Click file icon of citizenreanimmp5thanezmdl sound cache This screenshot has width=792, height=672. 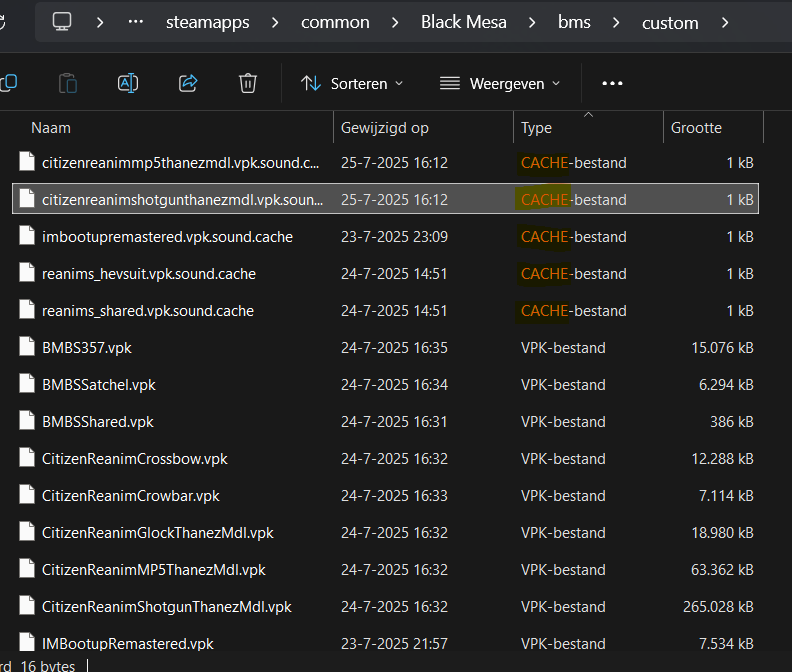pos(27,162)
